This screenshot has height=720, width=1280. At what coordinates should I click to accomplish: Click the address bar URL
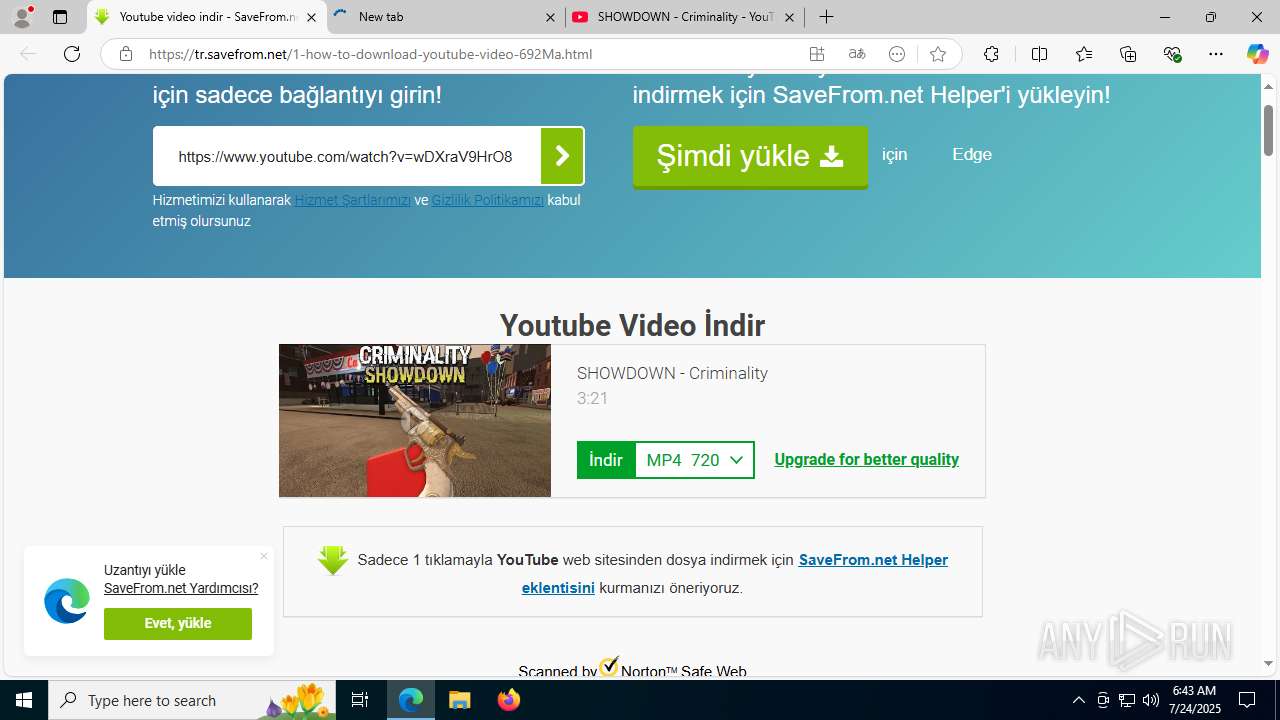(370, 54)
